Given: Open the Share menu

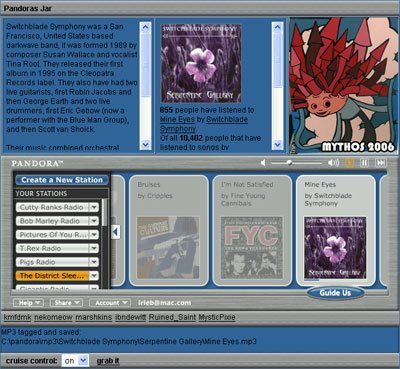Looking at the screenshot, I should point(66,303).
